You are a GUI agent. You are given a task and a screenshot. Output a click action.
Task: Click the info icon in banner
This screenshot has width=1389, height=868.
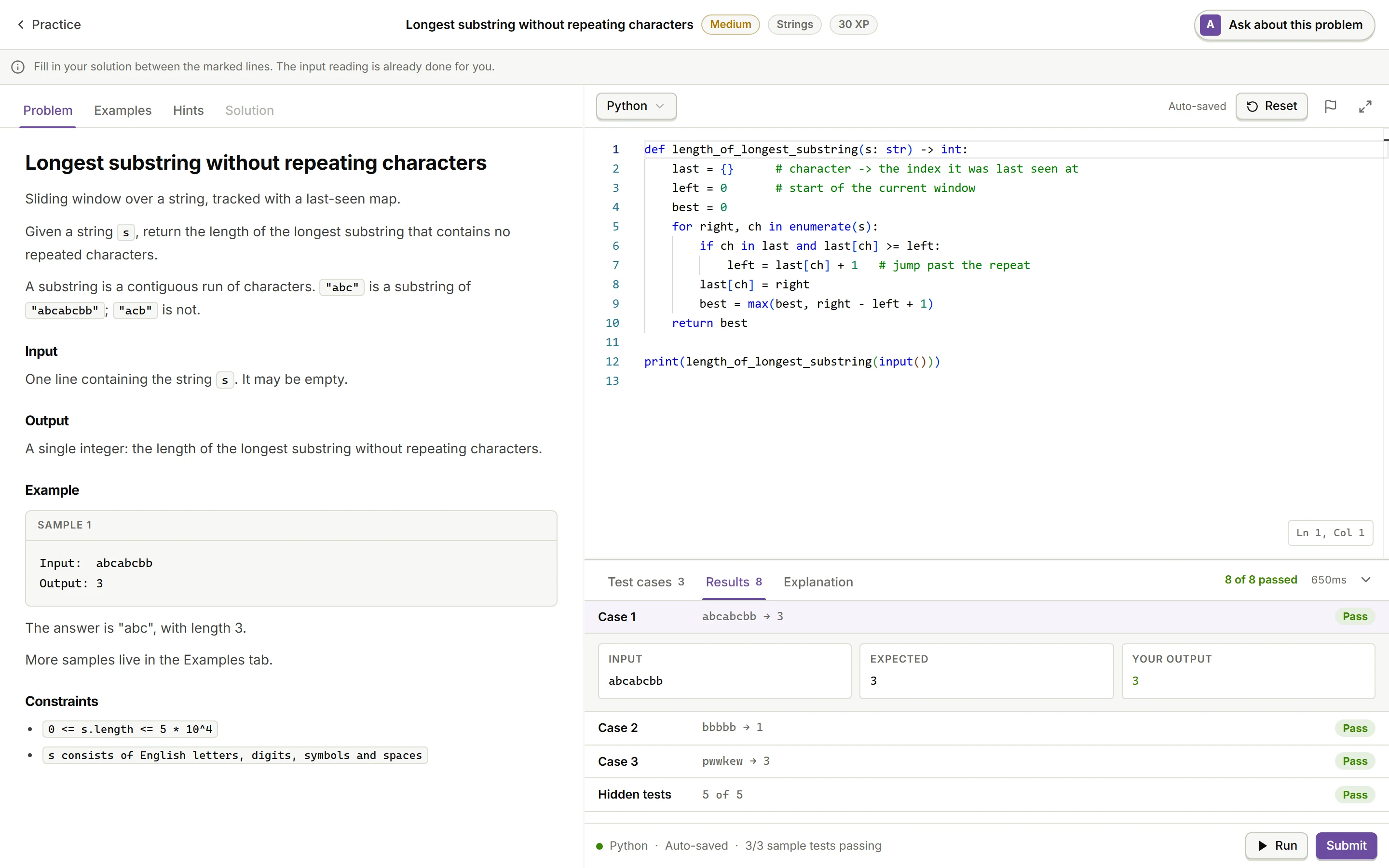[18, 67]
